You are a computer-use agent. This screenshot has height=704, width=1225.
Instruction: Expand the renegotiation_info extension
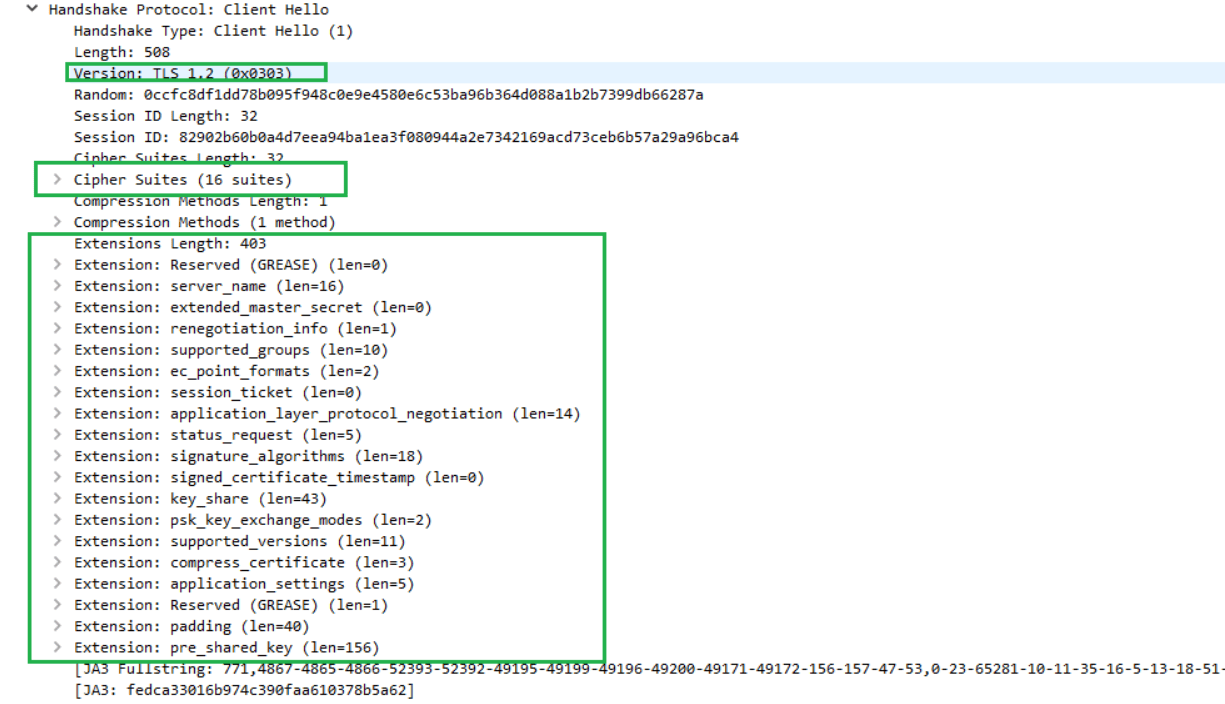point(57,328)
